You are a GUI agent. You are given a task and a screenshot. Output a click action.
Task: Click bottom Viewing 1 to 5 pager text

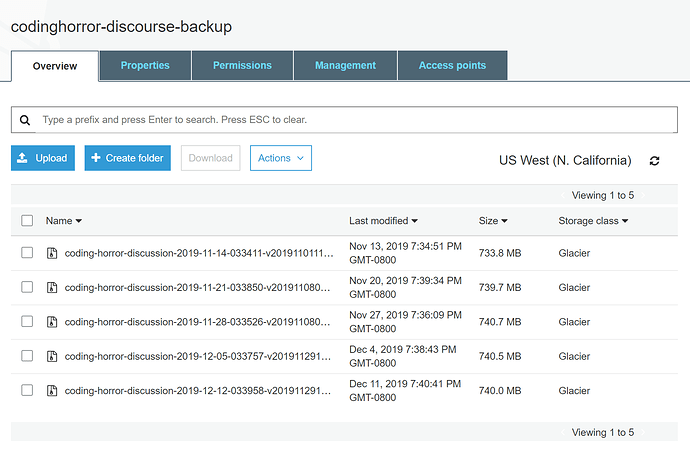(603, 433)
